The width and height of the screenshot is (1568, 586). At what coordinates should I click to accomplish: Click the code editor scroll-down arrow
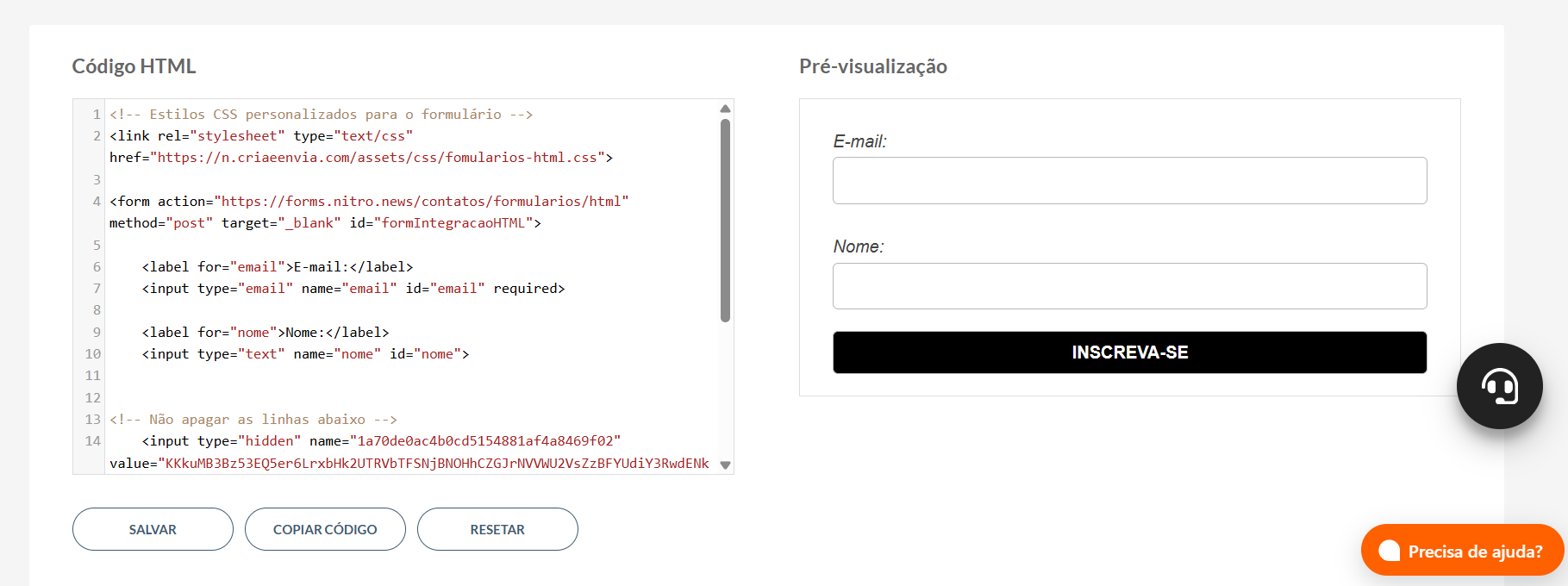pos(725,464)
